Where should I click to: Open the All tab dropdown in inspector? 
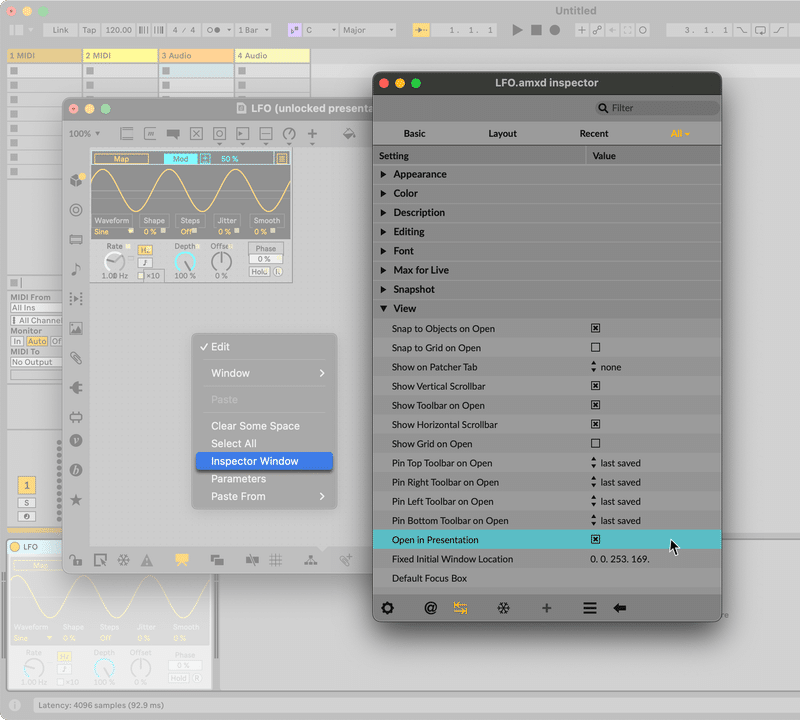coord(680,134)
